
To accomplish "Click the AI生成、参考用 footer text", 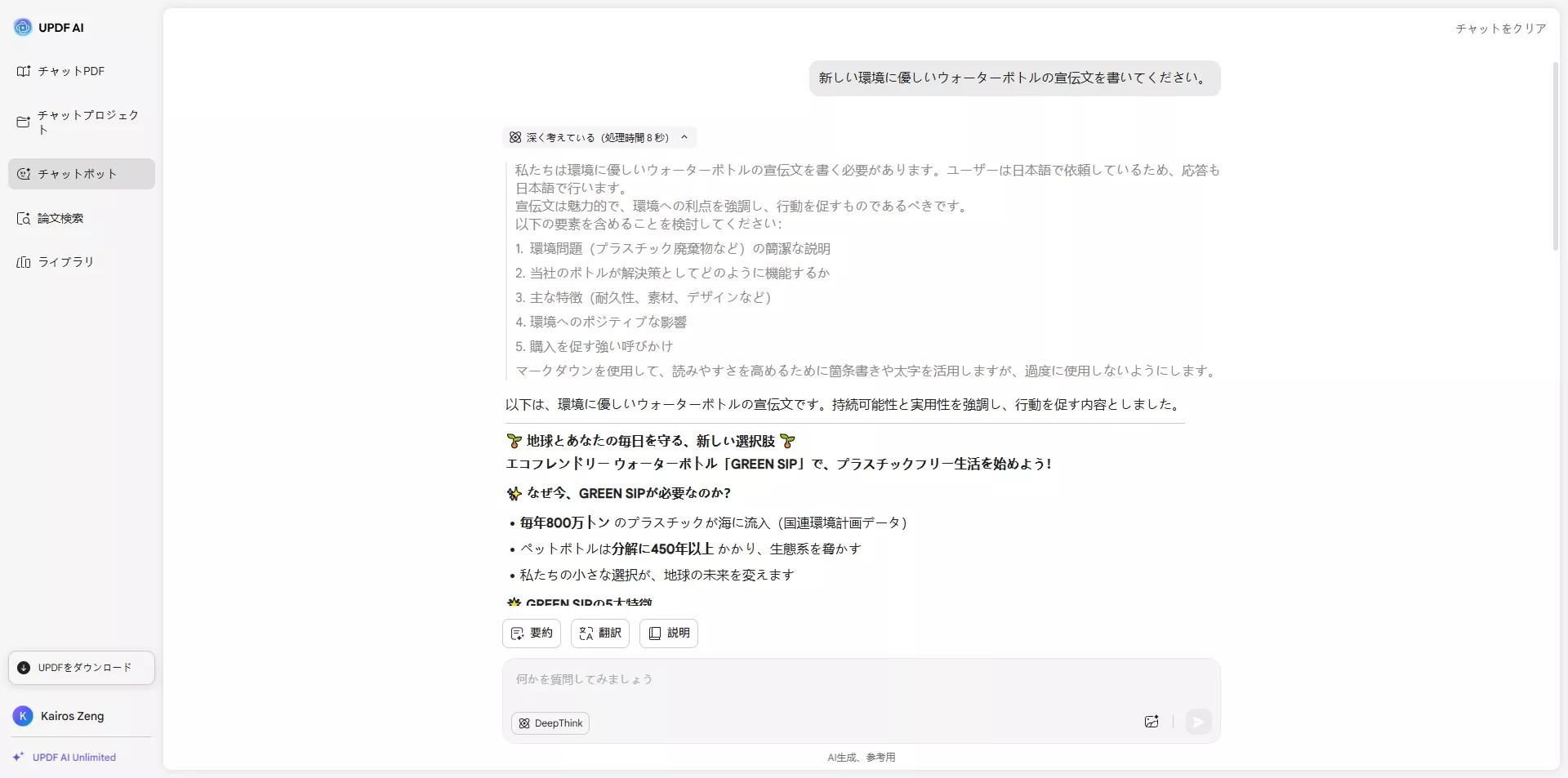I will click(861, 758).
